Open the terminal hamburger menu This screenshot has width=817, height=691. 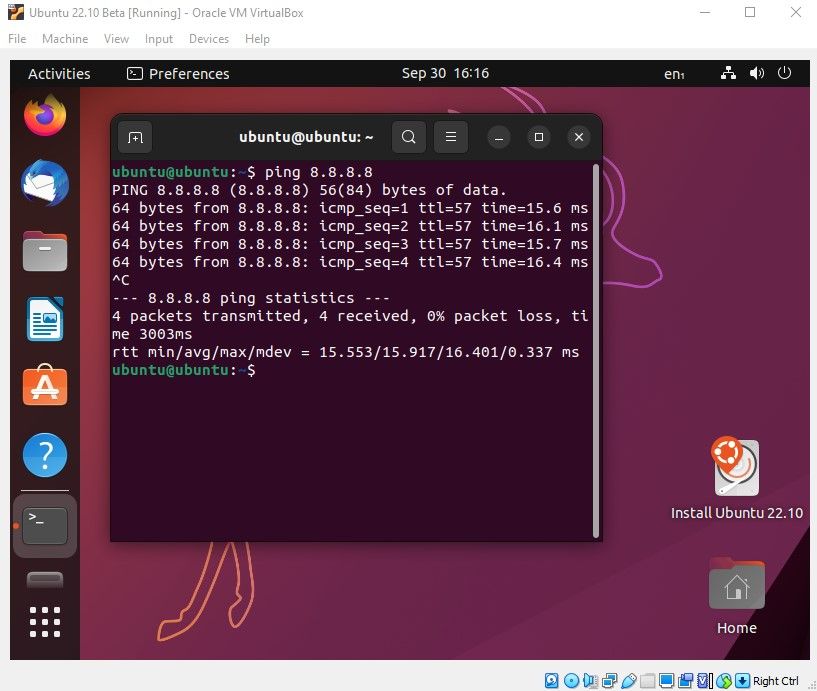(451, 137)
